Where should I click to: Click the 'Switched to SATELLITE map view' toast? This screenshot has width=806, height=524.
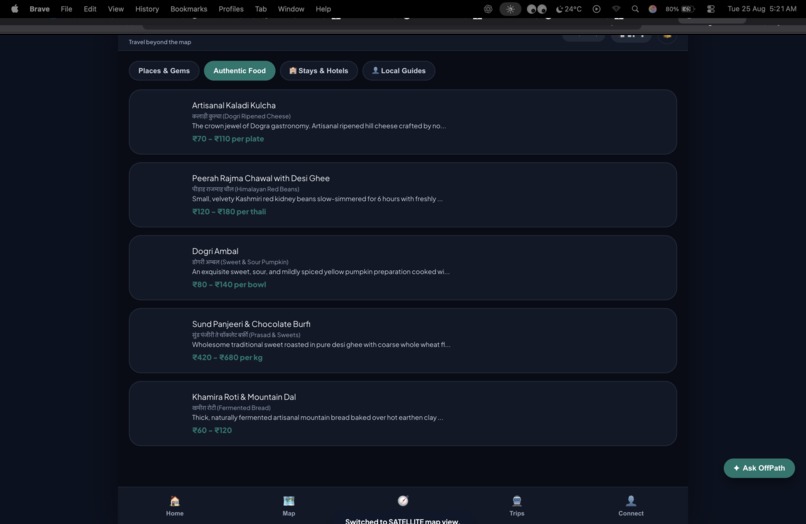tap(401, 520)
